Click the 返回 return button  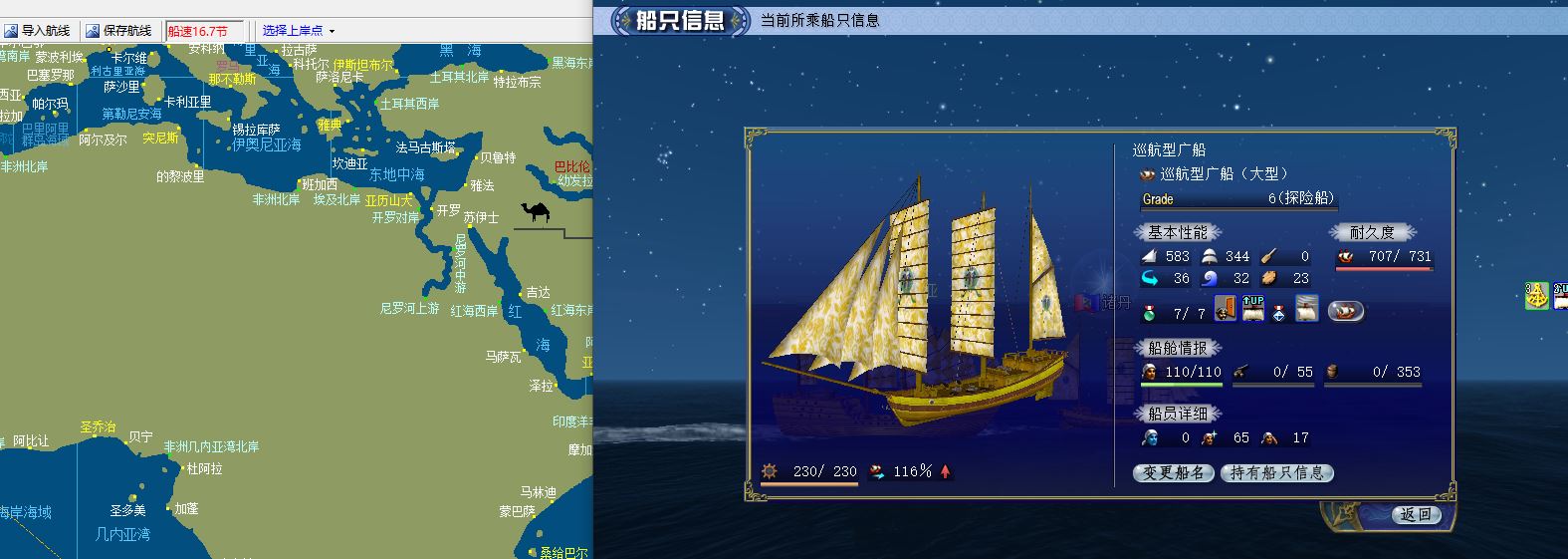tap(1416, 515)
